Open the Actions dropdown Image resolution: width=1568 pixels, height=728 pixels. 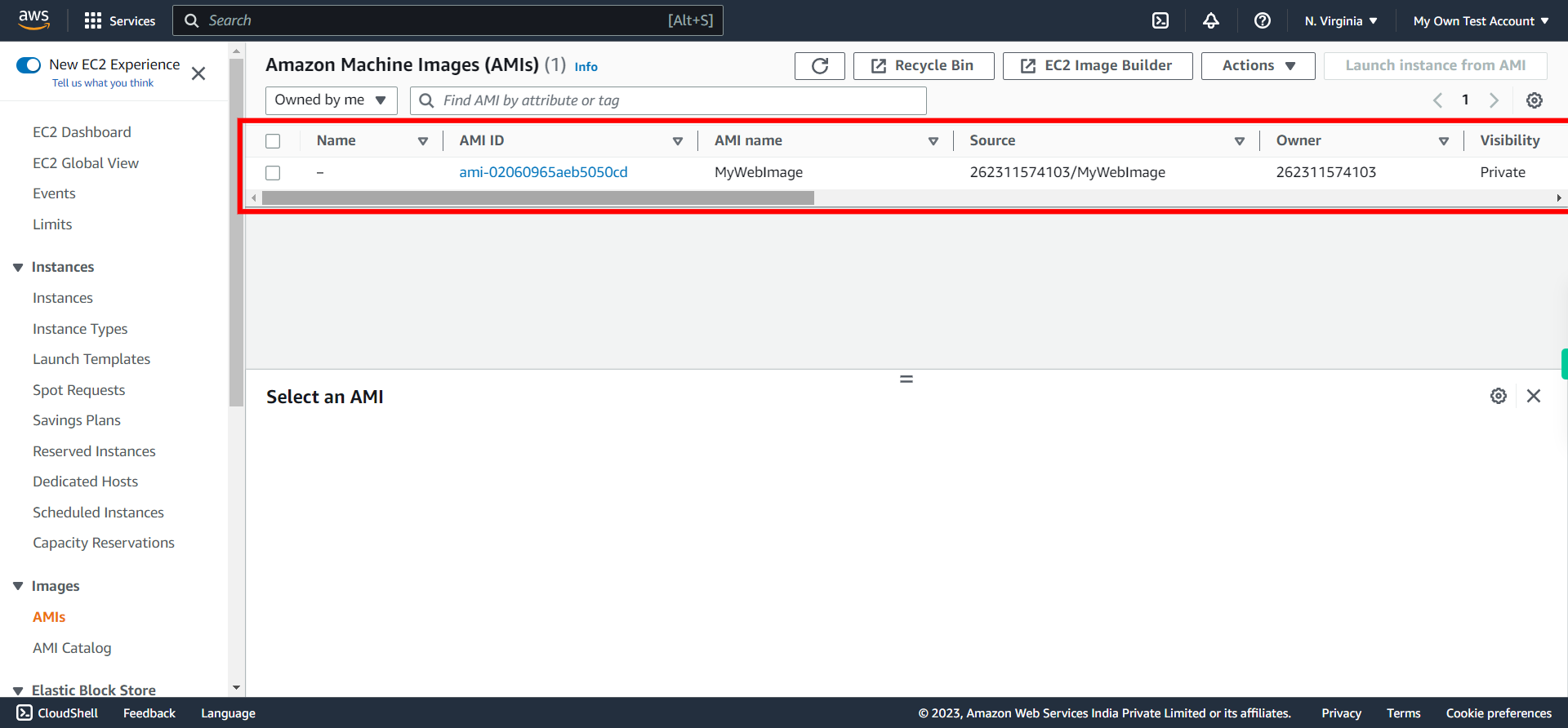click(x=1258, y=66)
